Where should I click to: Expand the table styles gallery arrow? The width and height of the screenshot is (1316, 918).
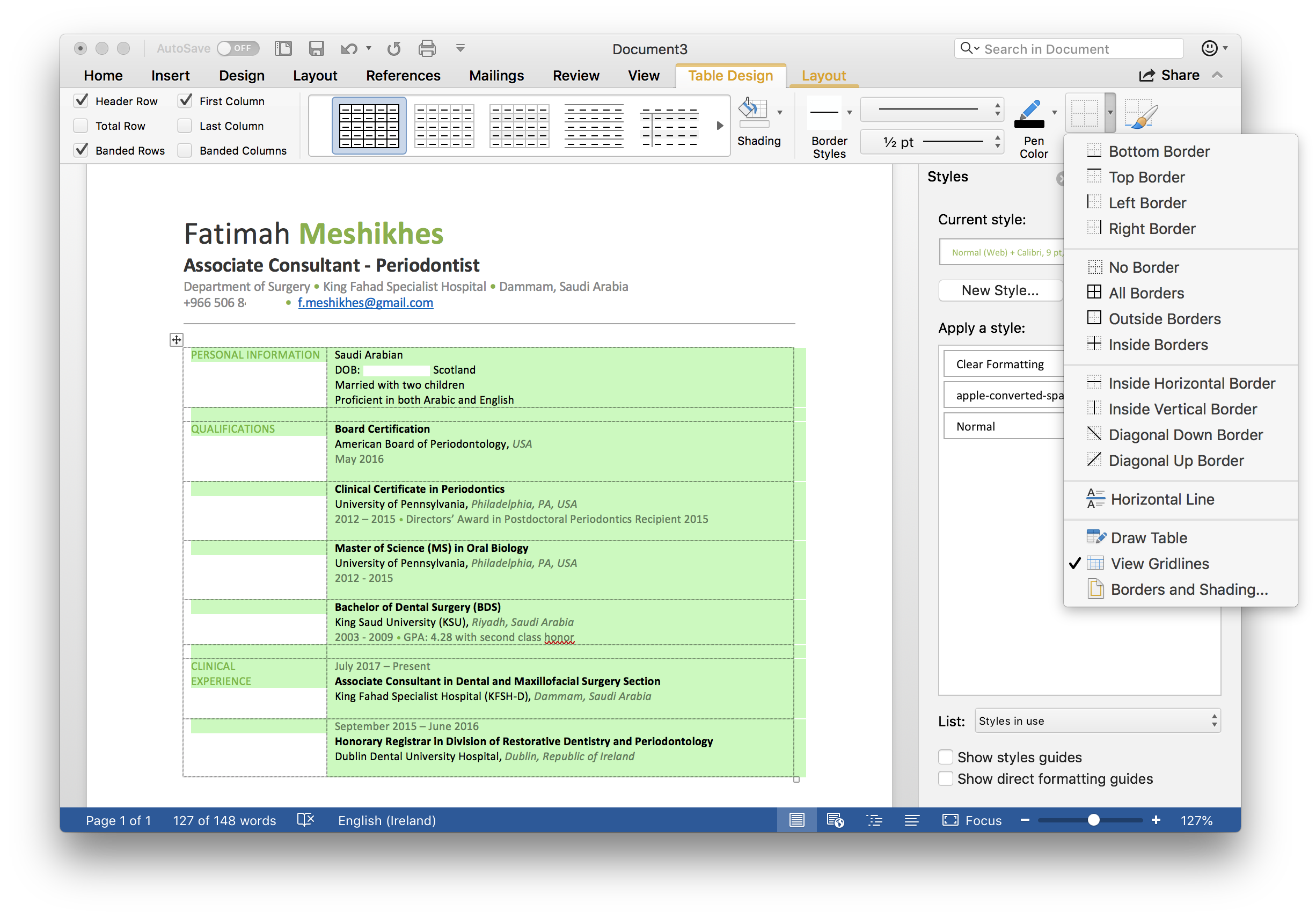pyautogui.click(x=720, y=126)
